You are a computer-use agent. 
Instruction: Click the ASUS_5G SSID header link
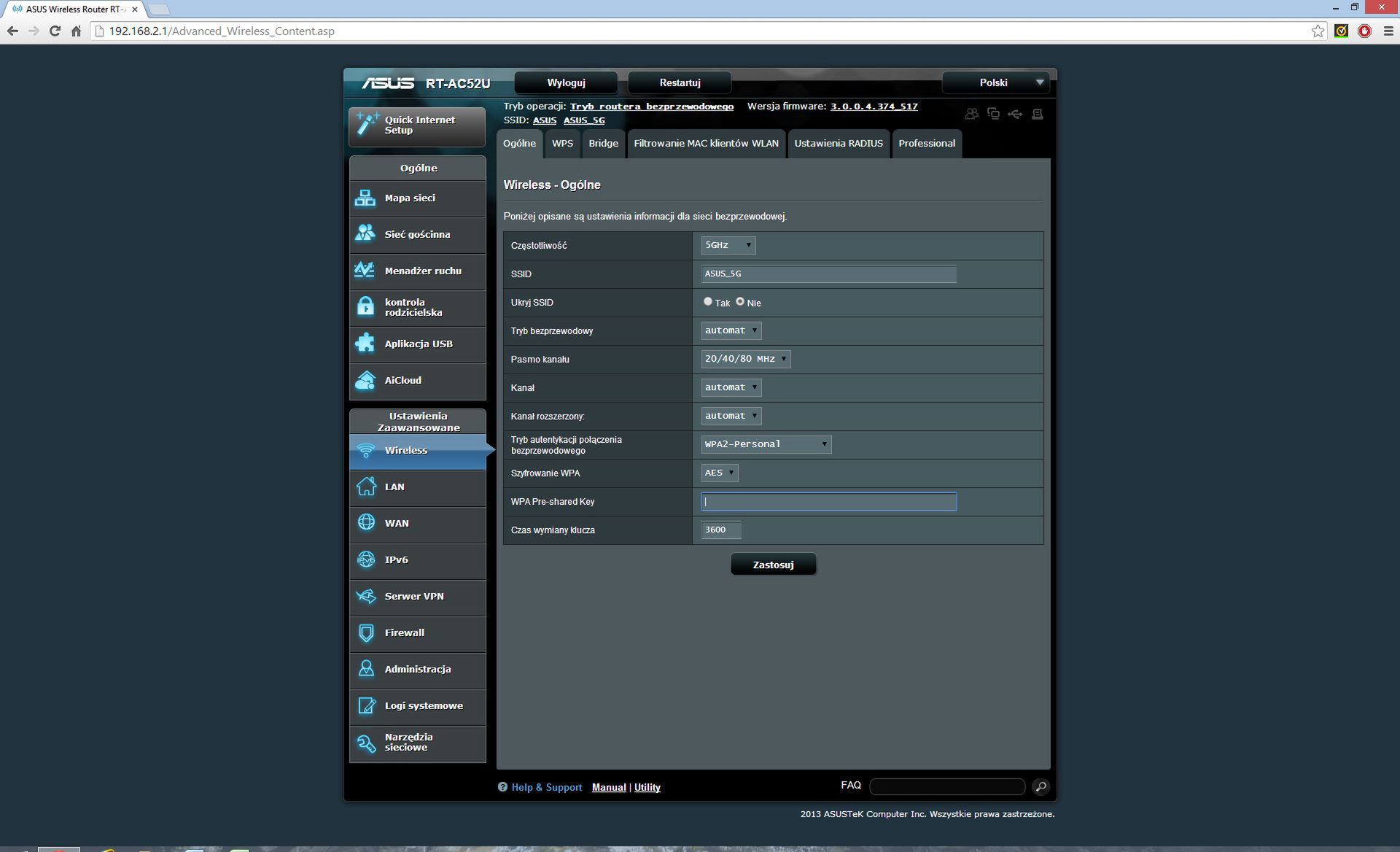[584, 120]
